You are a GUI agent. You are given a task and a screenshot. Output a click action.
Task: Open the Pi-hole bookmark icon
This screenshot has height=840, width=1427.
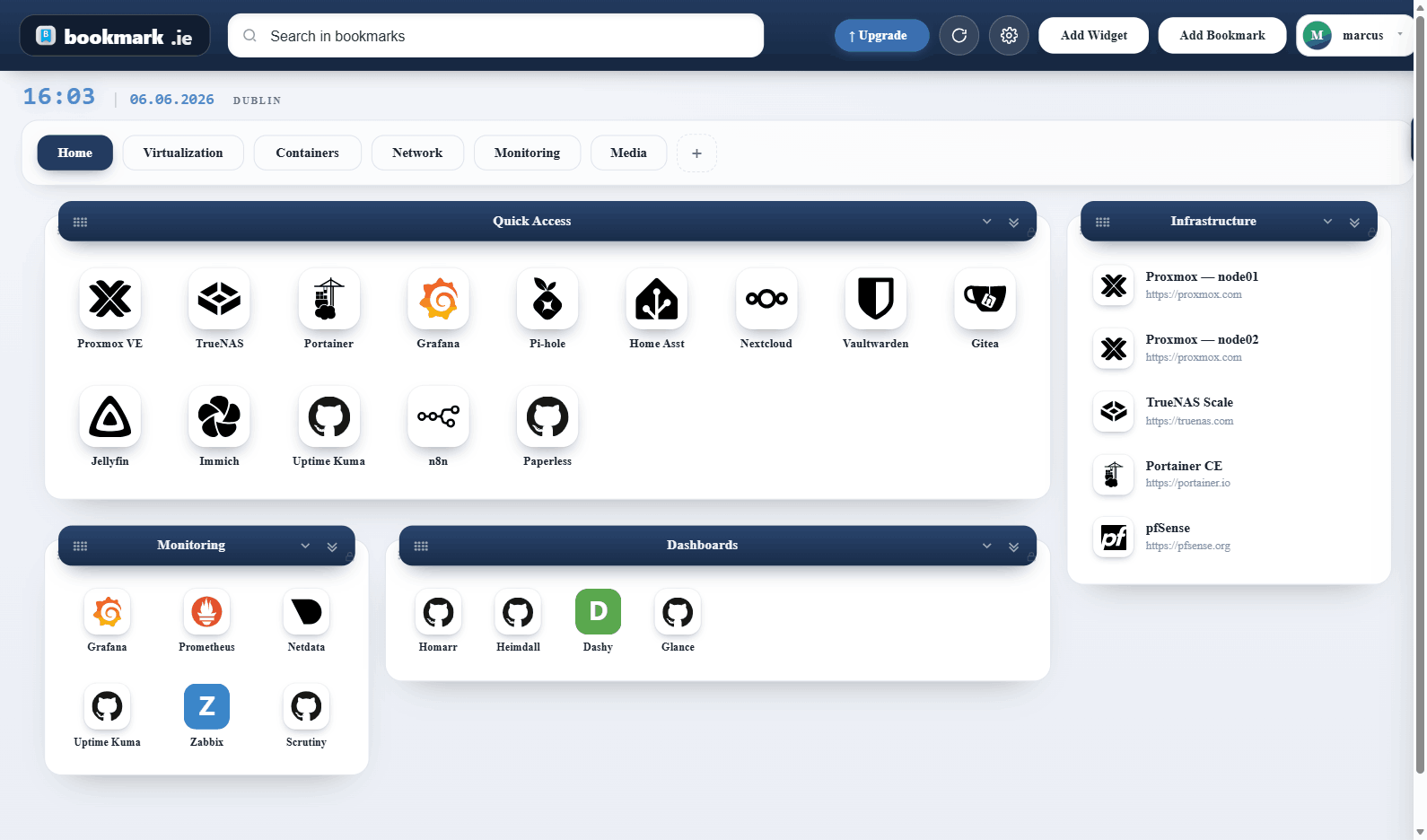click(x=547, y=299)
